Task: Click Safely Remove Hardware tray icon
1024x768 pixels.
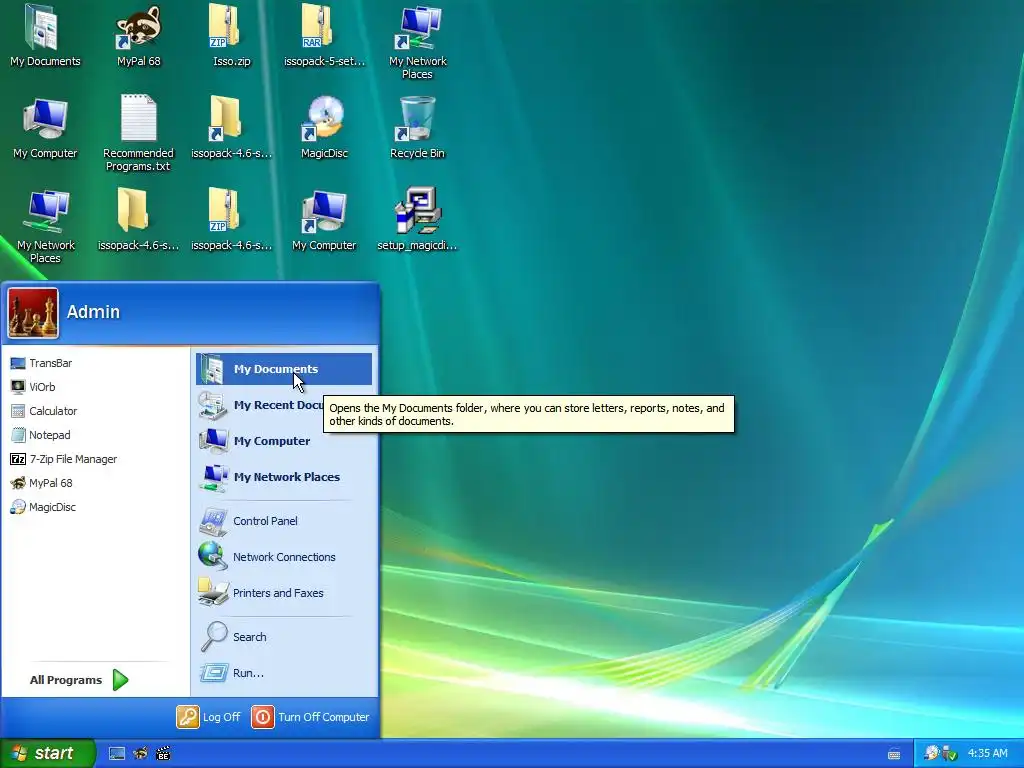Action: point(949,754)
